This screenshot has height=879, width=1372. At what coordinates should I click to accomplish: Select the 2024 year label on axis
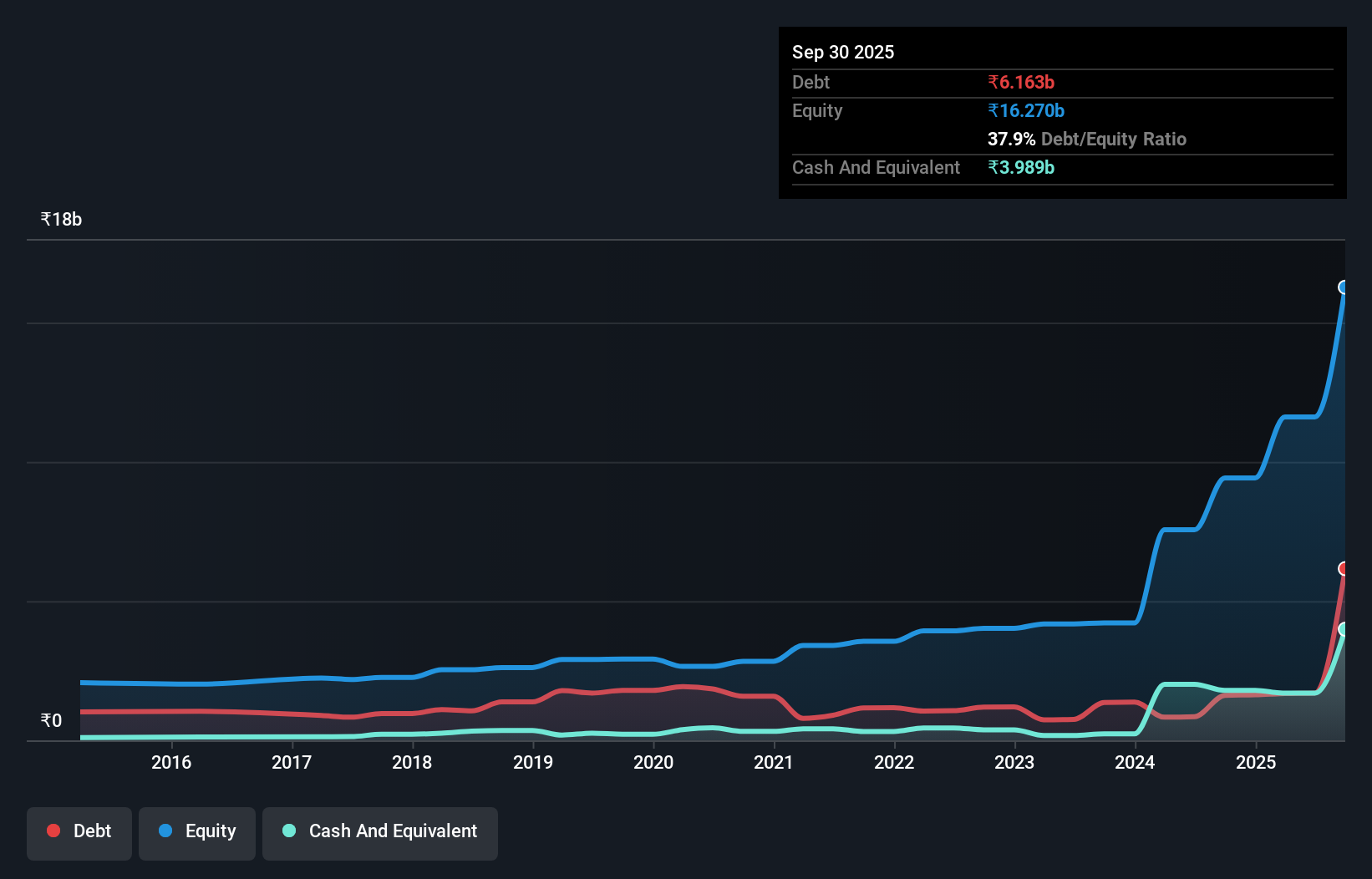pyautogui.click(x=1135, y=762)
